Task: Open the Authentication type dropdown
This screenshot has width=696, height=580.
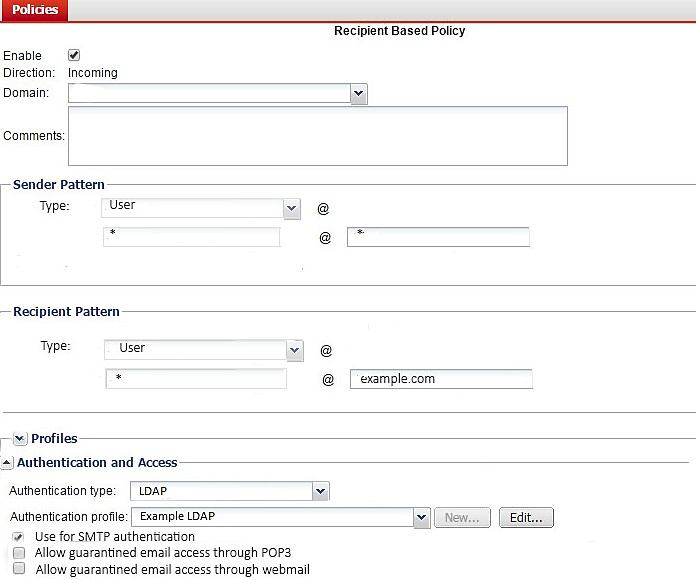Action: (230, 491)
